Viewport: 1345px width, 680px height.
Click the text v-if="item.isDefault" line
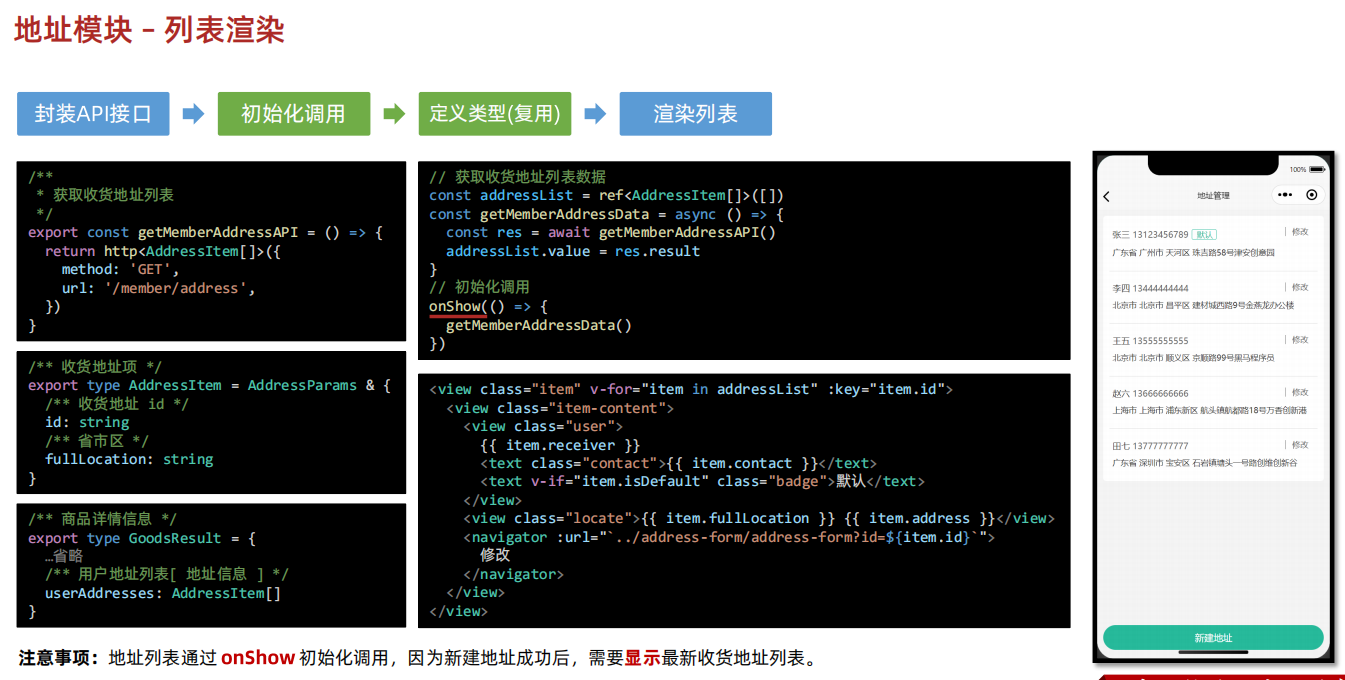pos(701,481)
